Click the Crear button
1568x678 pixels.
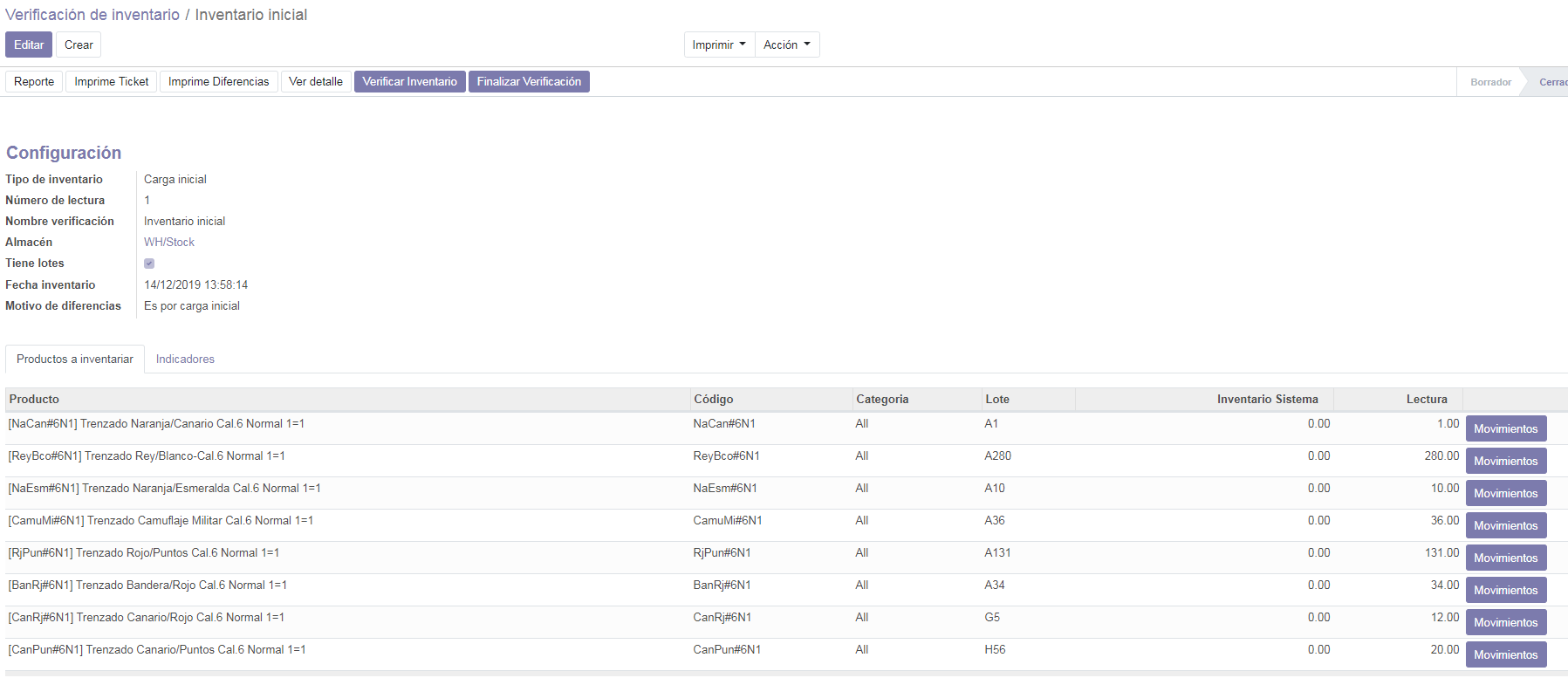tap(79, 45)
